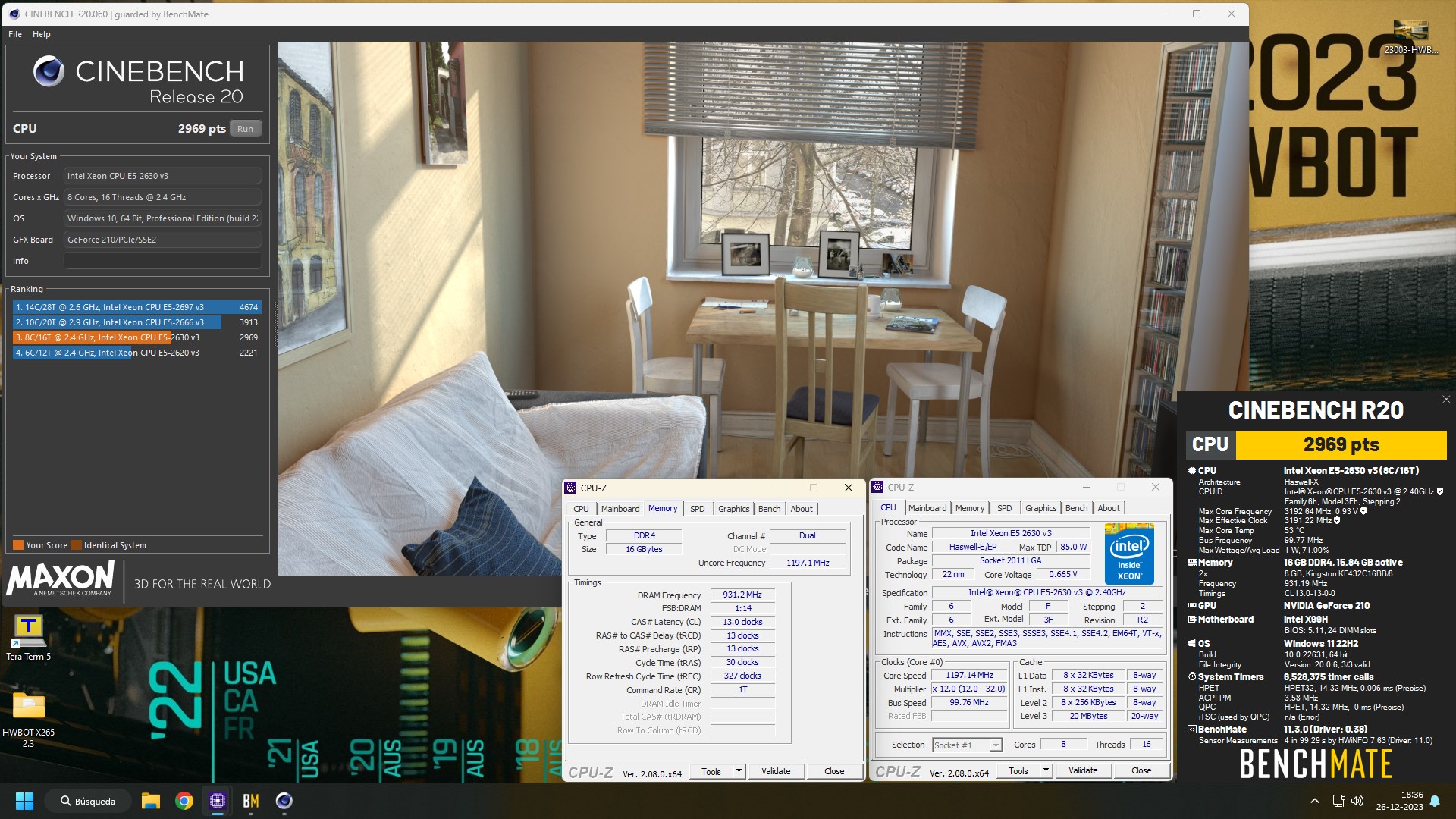Open Mainboard tab in CPU-Z Memory window
Screen dimensions: 1456x819
tap(620, 509)
